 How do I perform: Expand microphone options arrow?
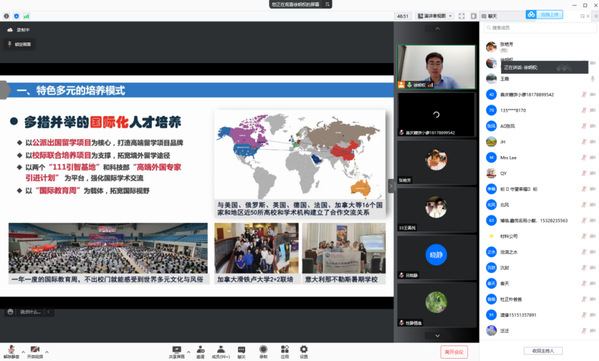23,352
